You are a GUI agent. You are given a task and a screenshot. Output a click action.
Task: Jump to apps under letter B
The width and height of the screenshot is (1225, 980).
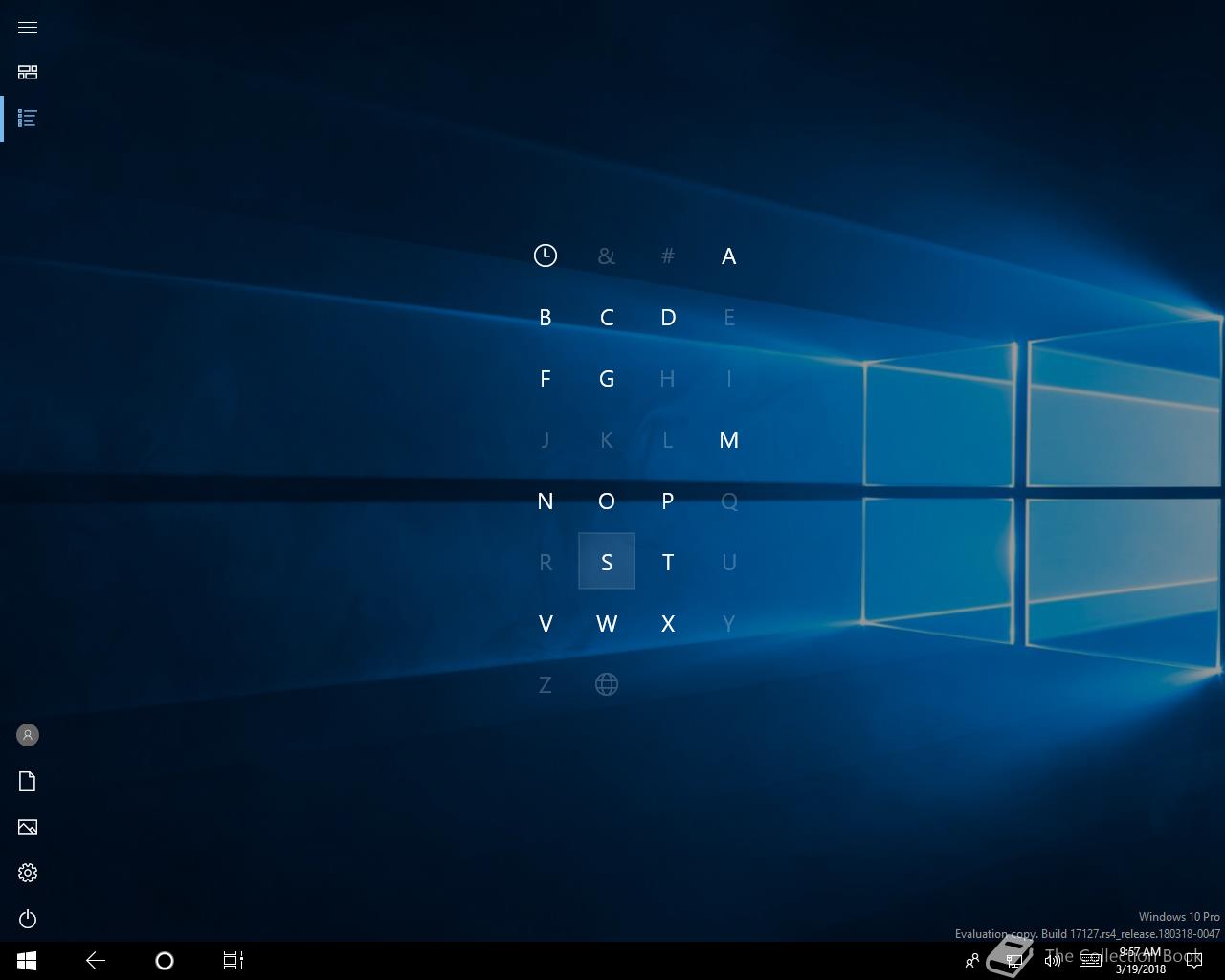tap(546, 317)
